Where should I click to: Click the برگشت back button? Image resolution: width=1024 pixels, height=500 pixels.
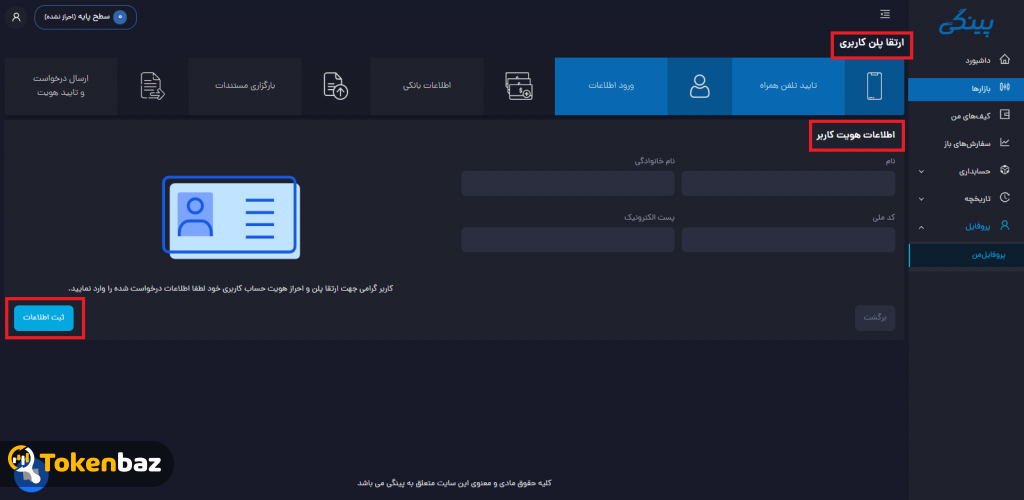click(x=875, y=318)
